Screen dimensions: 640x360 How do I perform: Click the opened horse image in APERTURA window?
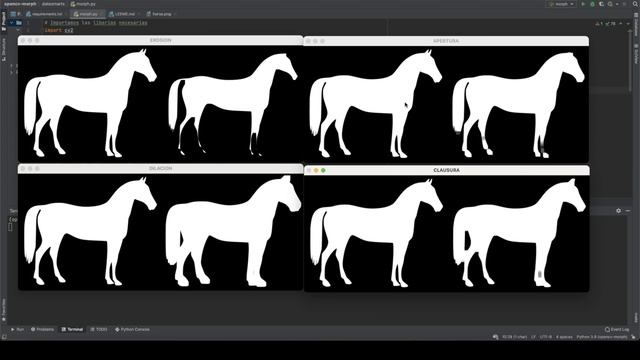tap(518, 105)
